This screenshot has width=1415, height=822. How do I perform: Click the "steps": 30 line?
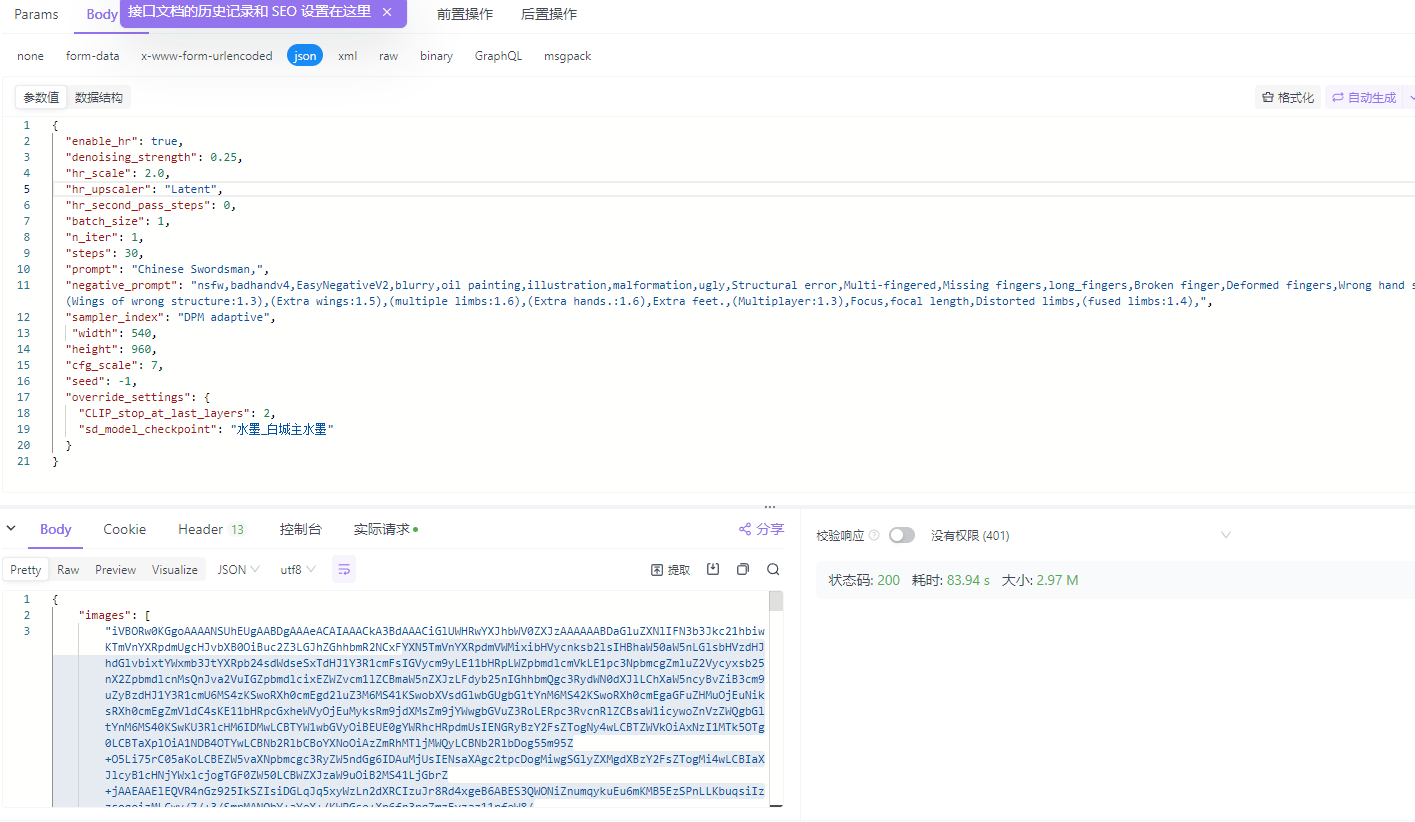[x=104, y=253]
